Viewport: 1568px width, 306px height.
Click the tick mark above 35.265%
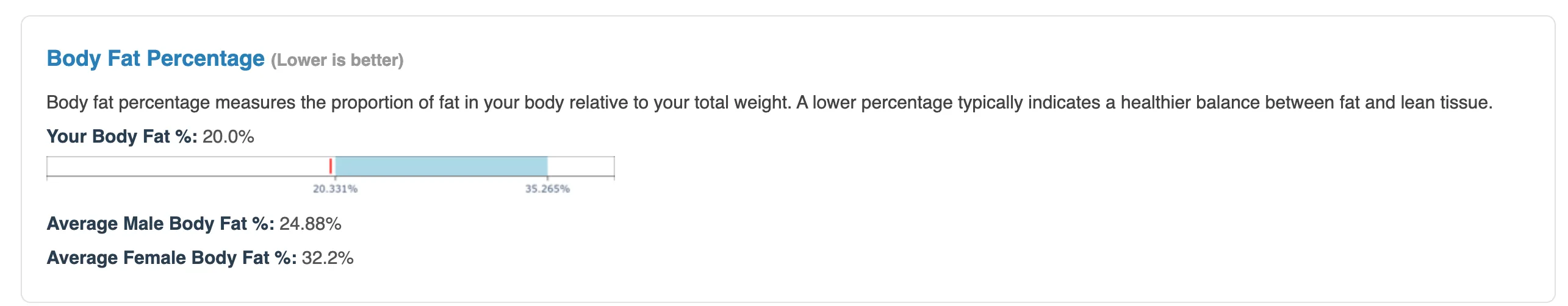coord(547,178)
